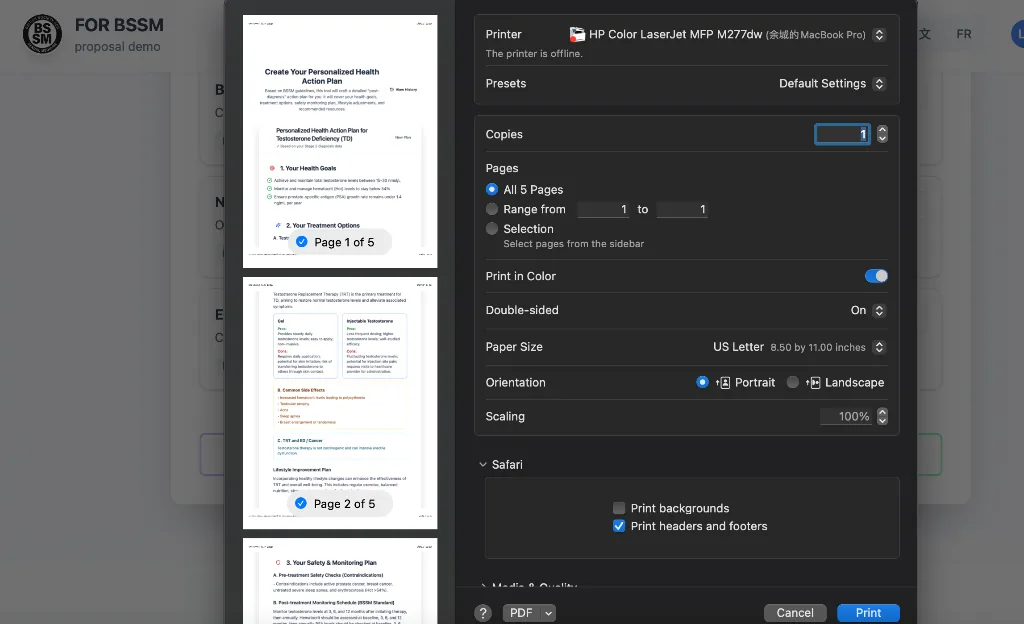Select the Range from radio button
This screenshot has height=624, width=1024.
pyautogui.click(x=492, y=209)
